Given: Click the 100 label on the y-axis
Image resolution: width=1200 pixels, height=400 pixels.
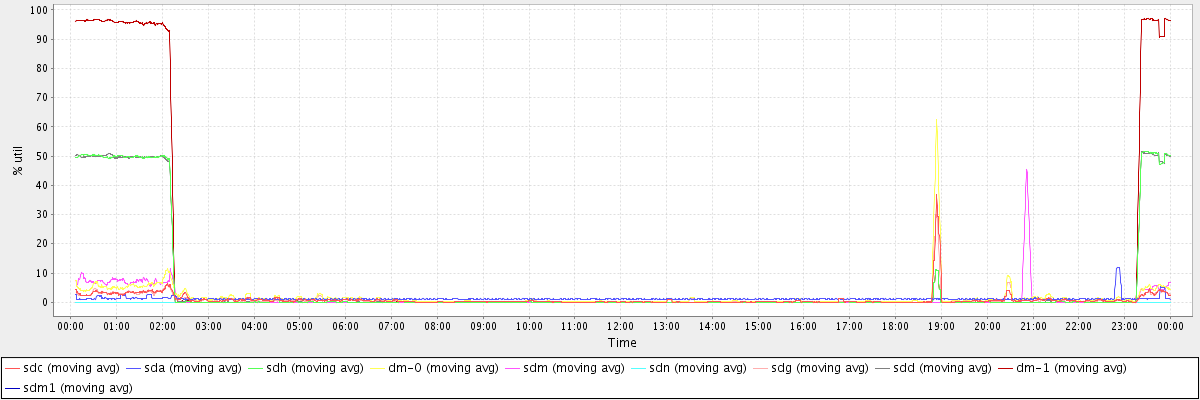Looking at the screenshot, I should tap(40, 10).
